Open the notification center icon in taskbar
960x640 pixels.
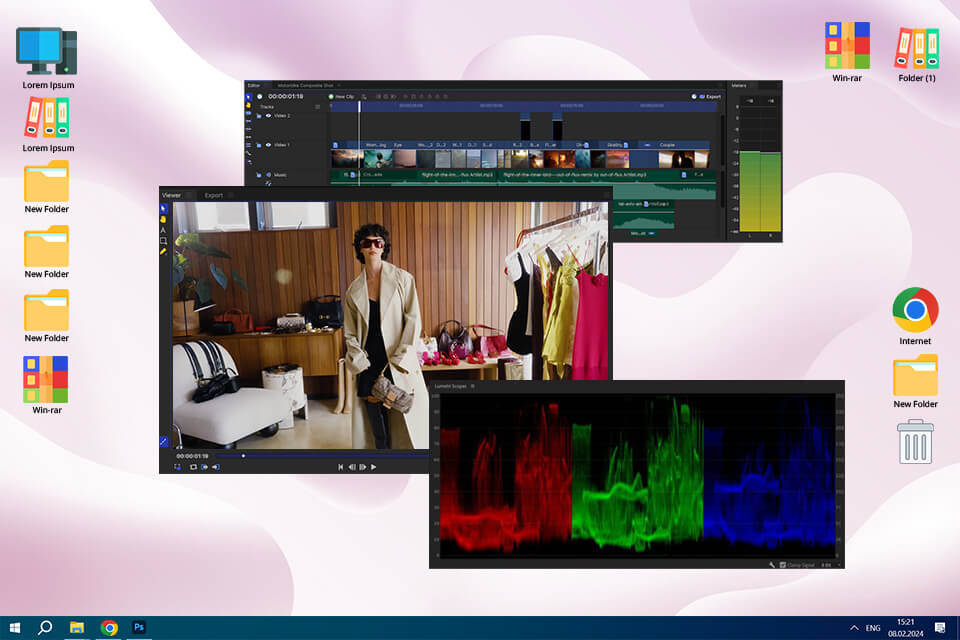940,628
